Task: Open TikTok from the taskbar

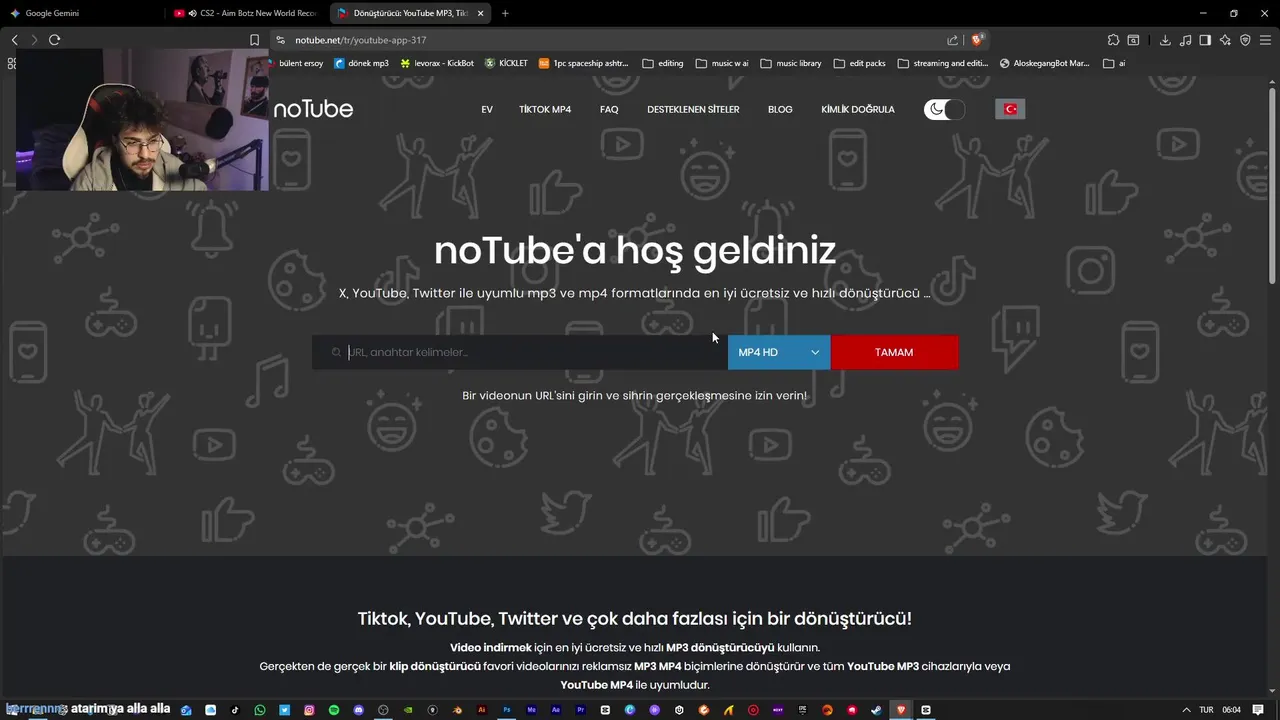Action: pyautogui.click(x=235, y=710)
